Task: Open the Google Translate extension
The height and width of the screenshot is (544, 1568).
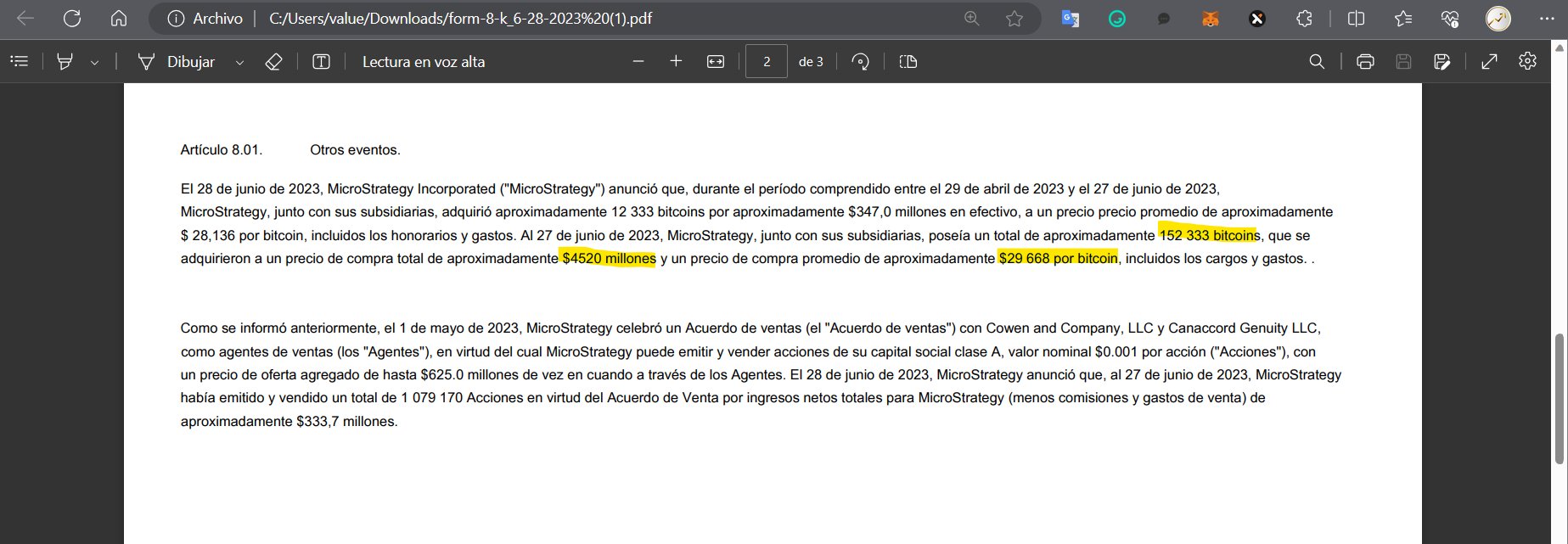Action: tap(1071, 19)
